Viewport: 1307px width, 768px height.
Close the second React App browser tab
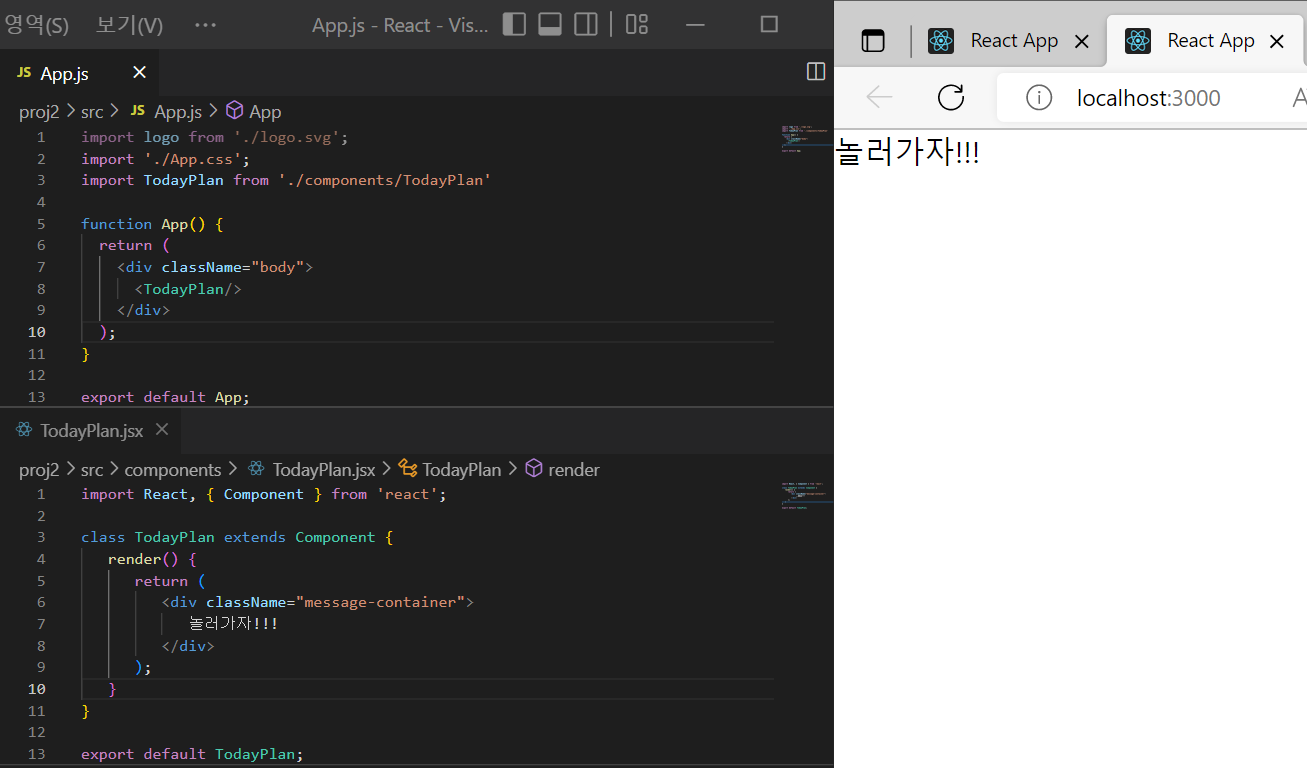tap(1276, 42)
